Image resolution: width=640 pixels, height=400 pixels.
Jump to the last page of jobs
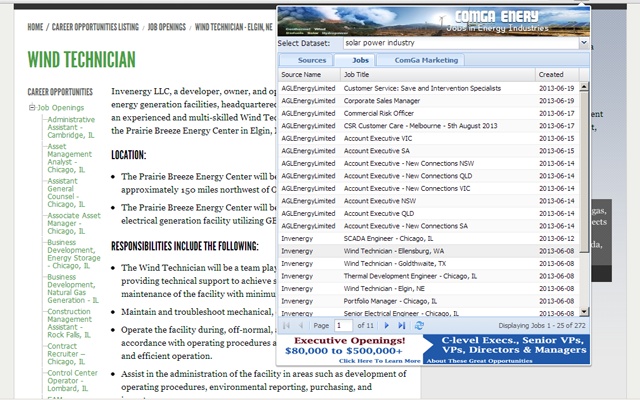pos(402,325)
